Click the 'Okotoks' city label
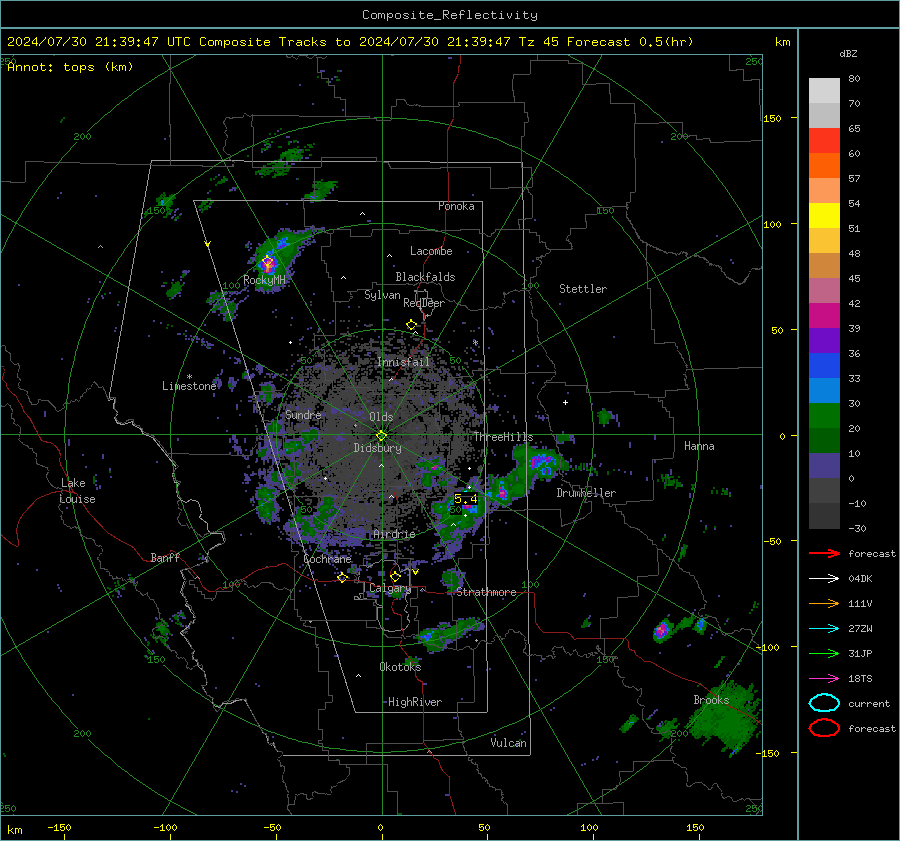This screenshot has height=841, width=900. click(400, 666)
